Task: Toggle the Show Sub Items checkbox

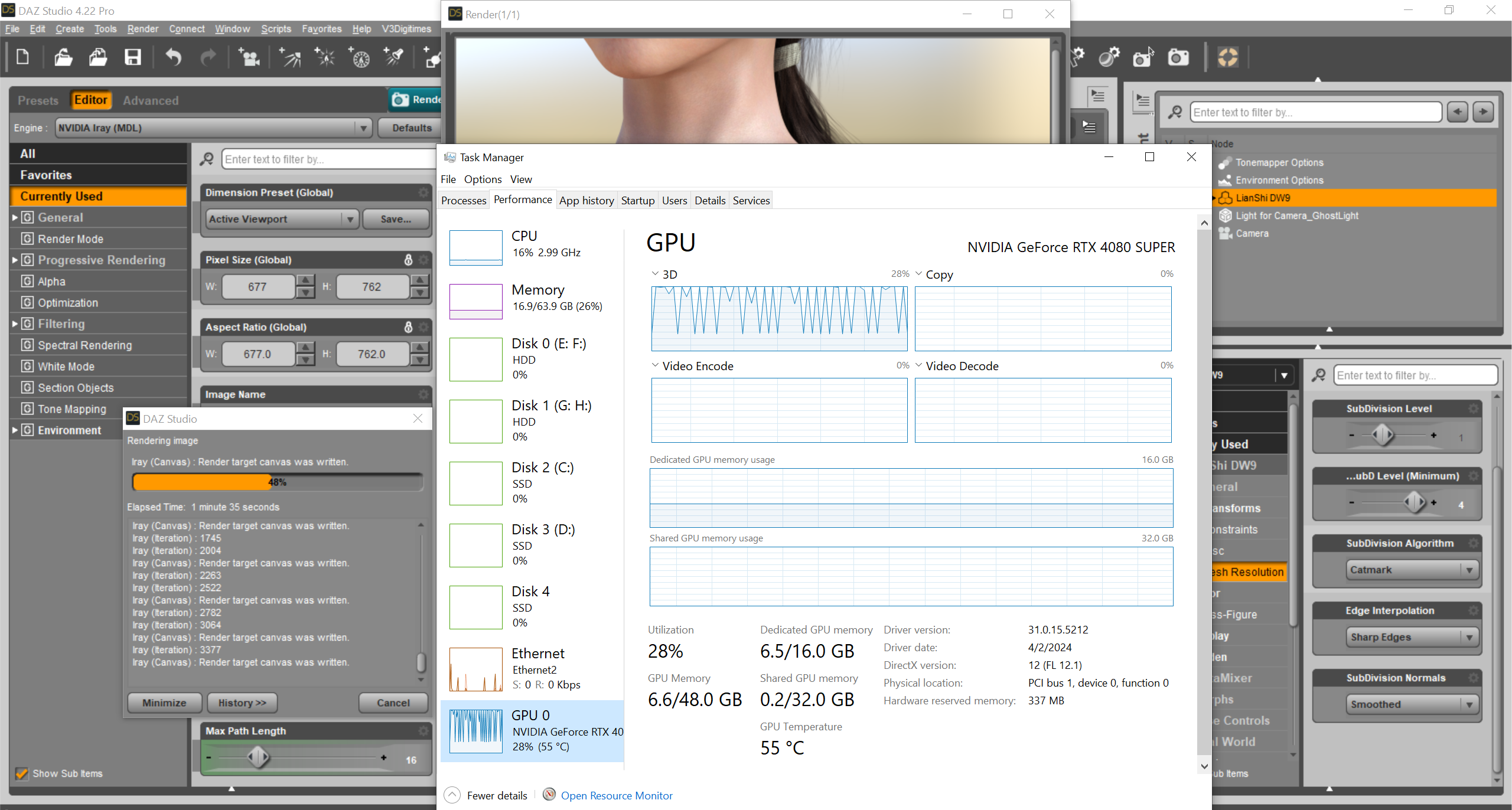Action: pos(22,773)
